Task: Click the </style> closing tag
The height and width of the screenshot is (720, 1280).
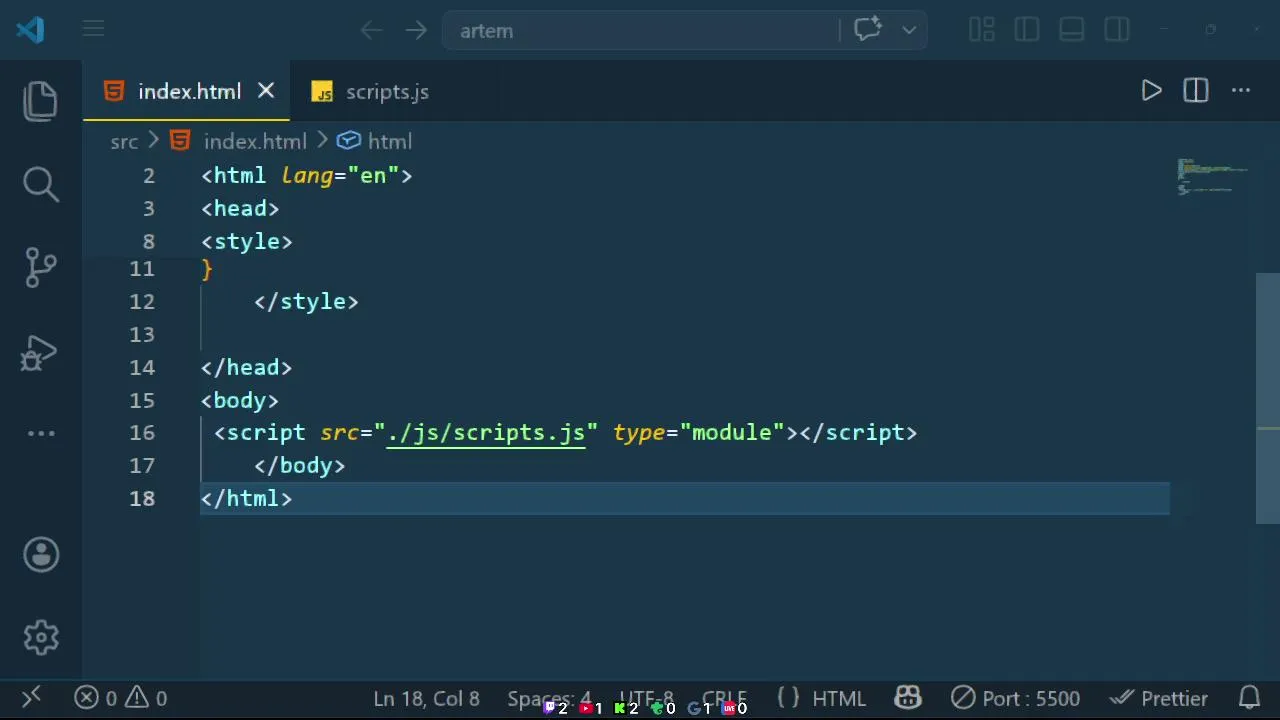Action: point(306,302)
